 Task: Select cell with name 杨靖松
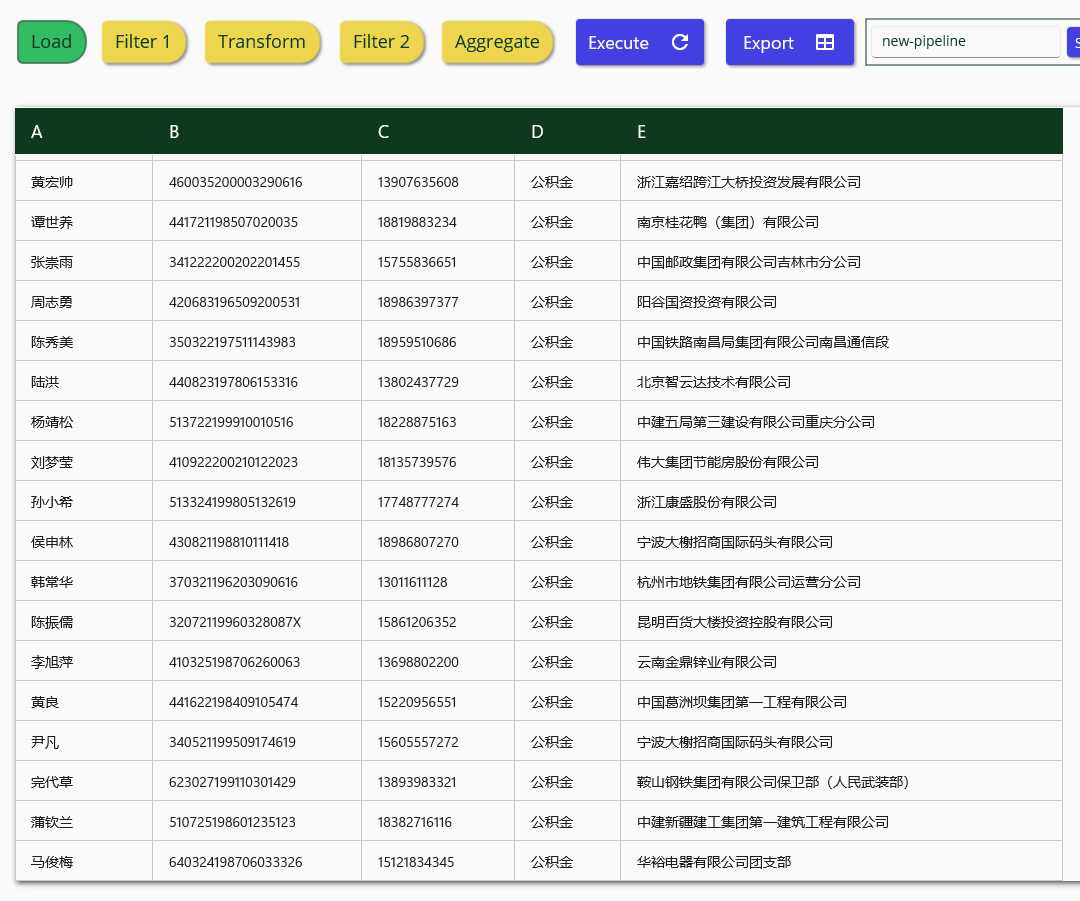pos(84,422)
